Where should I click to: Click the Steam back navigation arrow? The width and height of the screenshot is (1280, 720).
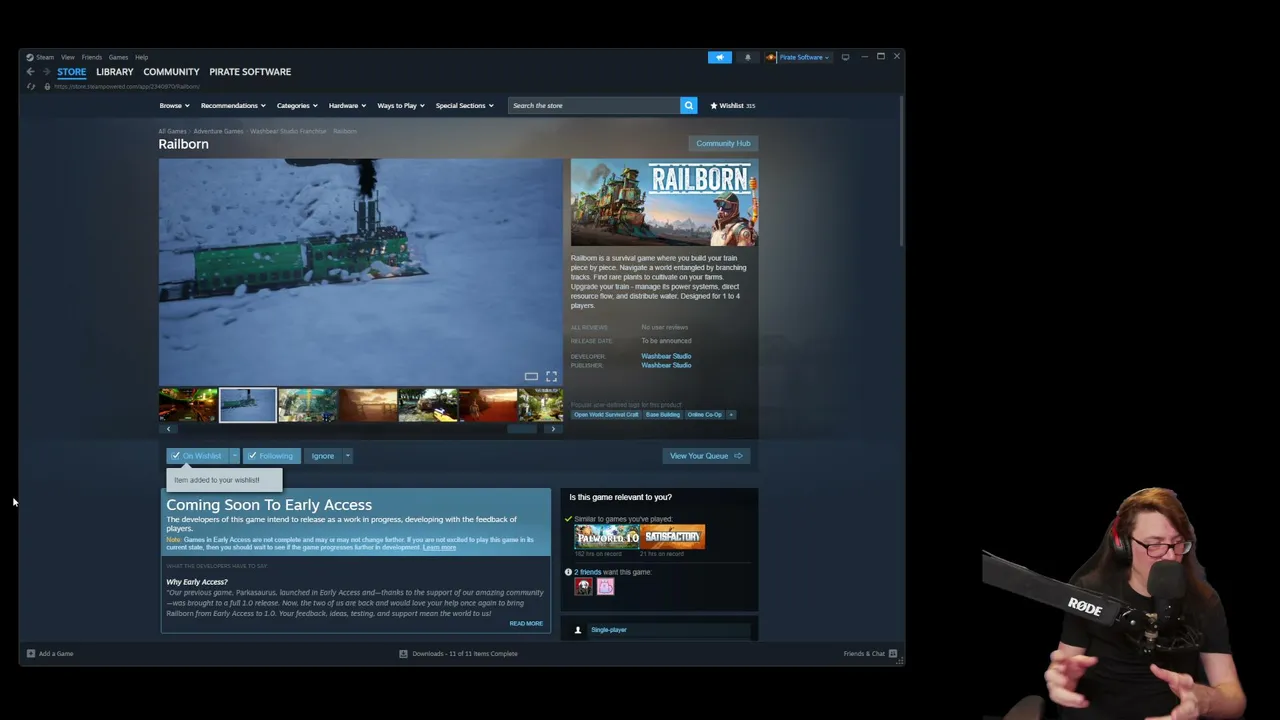(x=30, y=72)
